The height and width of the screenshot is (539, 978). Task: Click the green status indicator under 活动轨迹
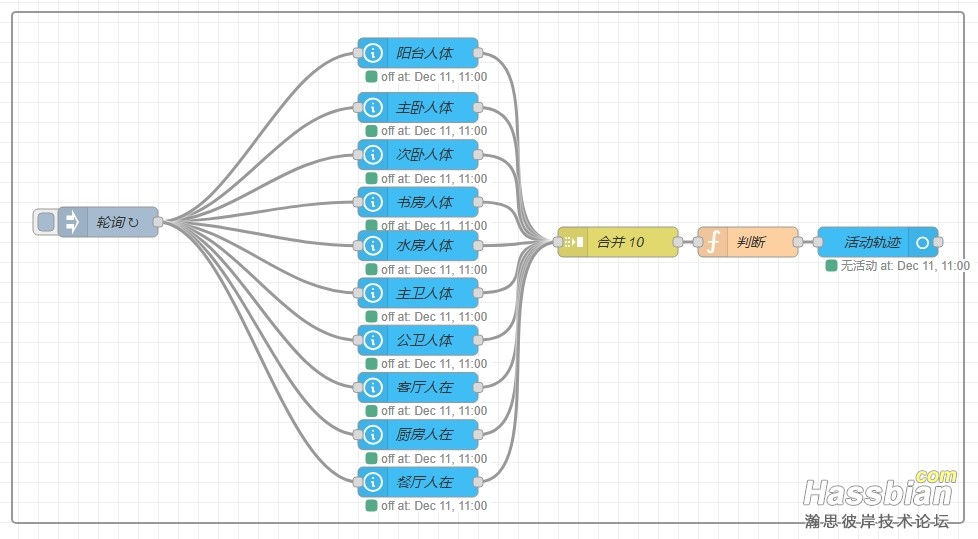[831, 266]
